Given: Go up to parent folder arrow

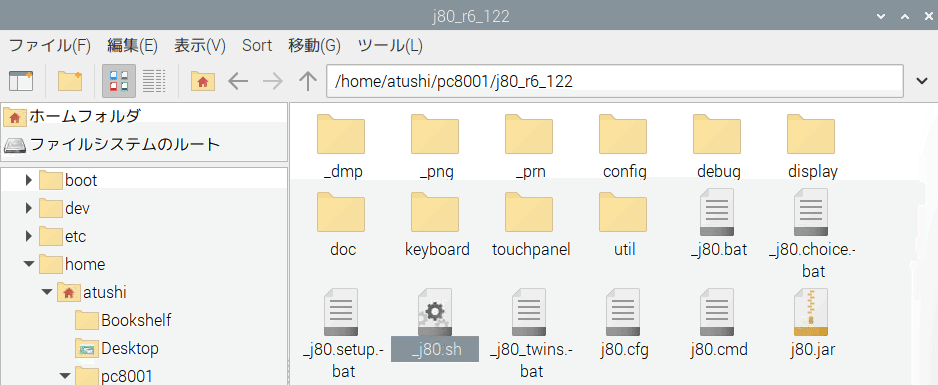Looking at the screenshot, I should (307, 81).
